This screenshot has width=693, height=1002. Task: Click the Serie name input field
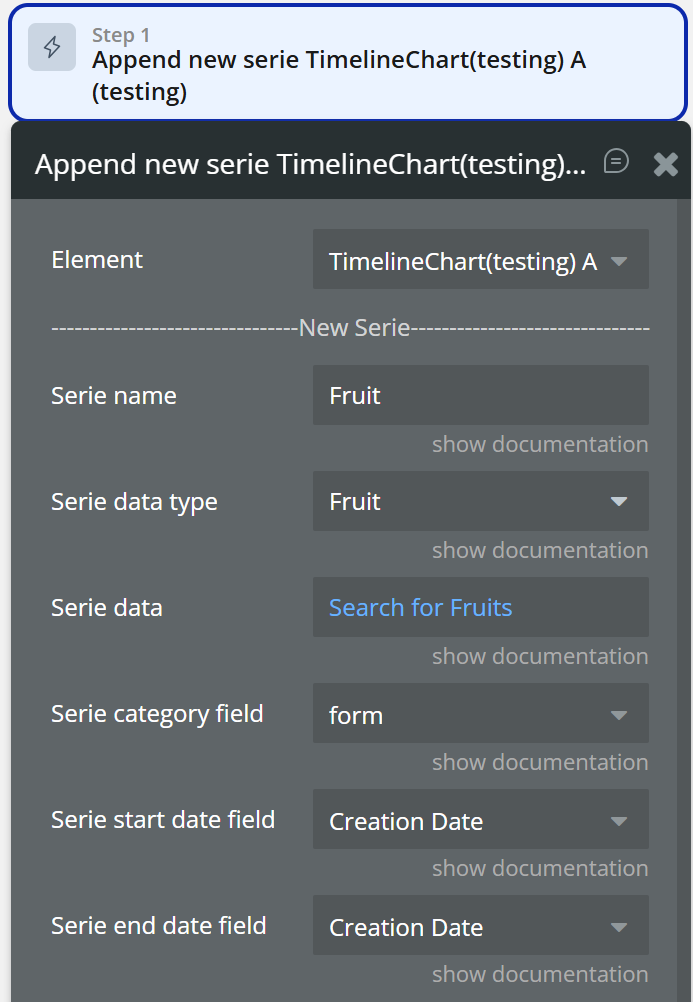click(x=480, y=395)
